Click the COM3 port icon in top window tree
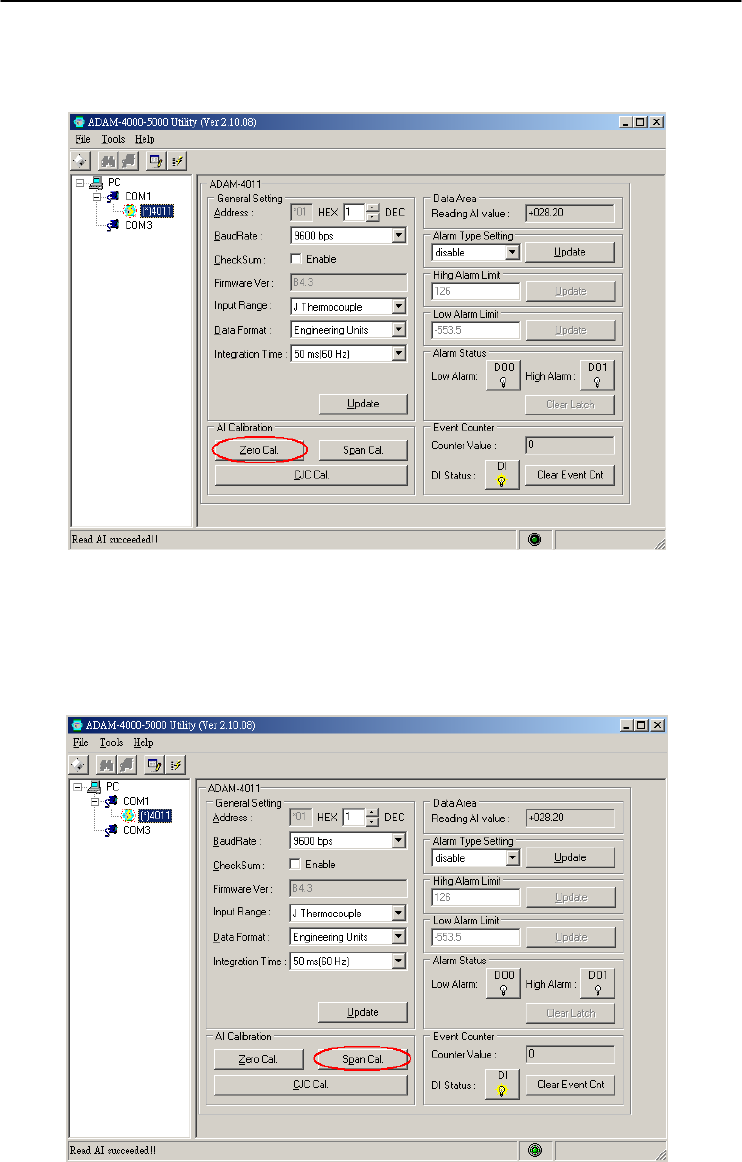Screen dimensions: 742x1162 (113, 225)
